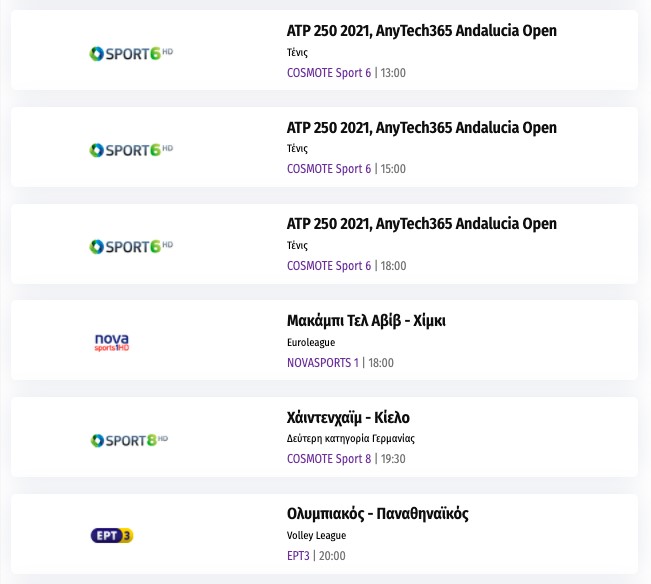Screen dimensions: 651x584
Task: Open the COSMOTE Sport 6 link at 15:00
Action: (328, 169)
